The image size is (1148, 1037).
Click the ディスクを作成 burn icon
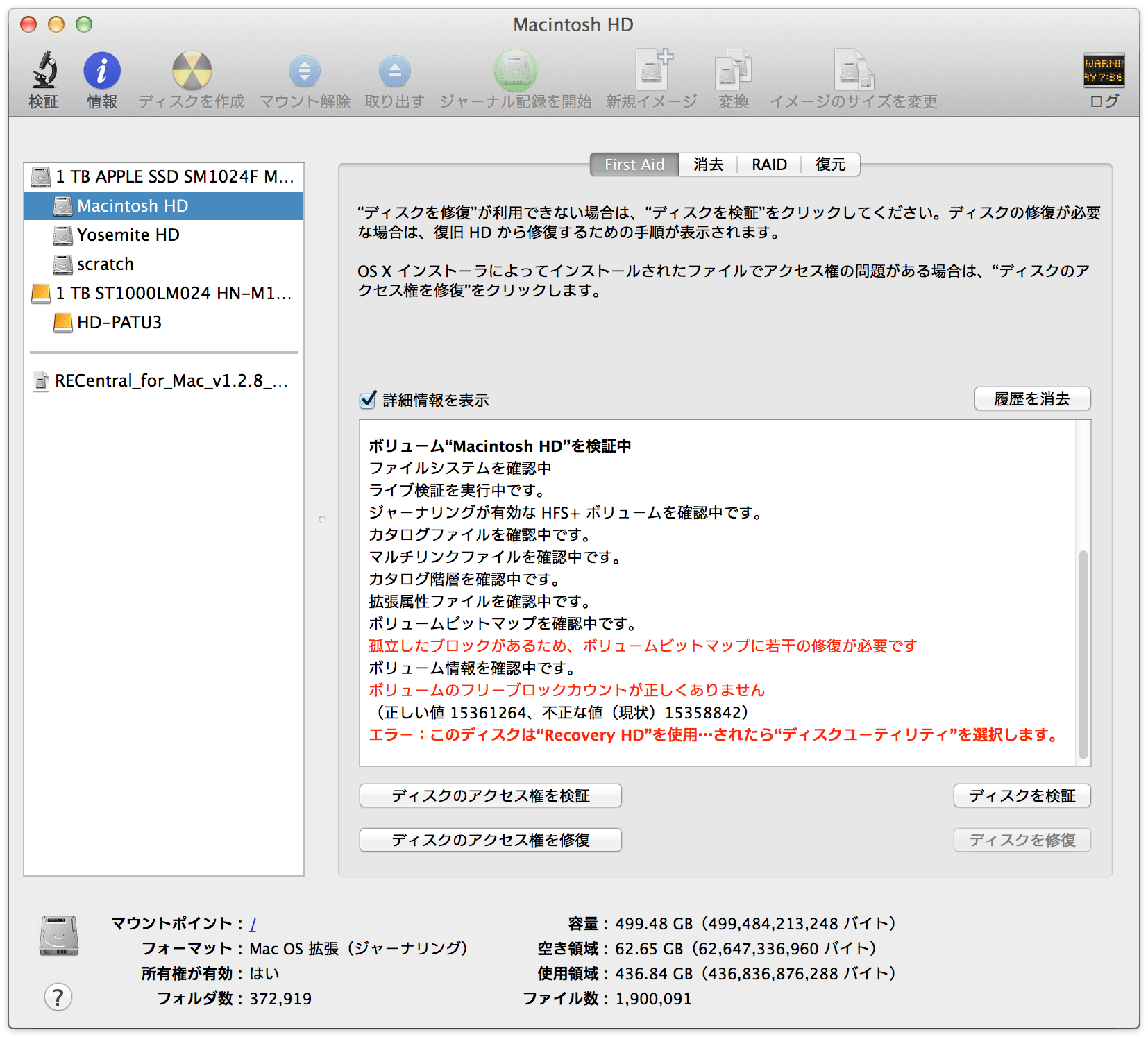coord(192,71)
